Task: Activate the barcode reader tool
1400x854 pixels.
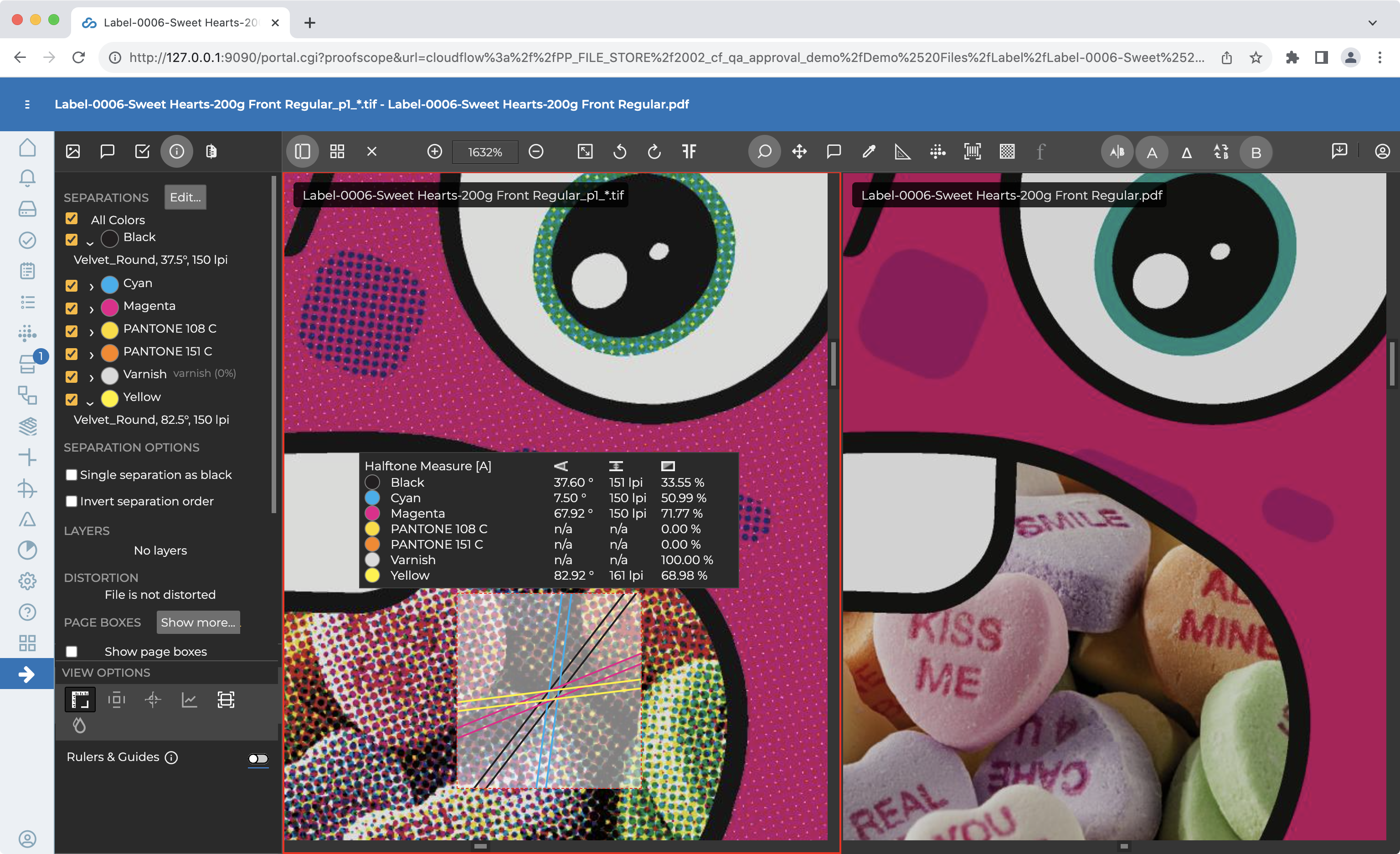Action: [972, 152]
